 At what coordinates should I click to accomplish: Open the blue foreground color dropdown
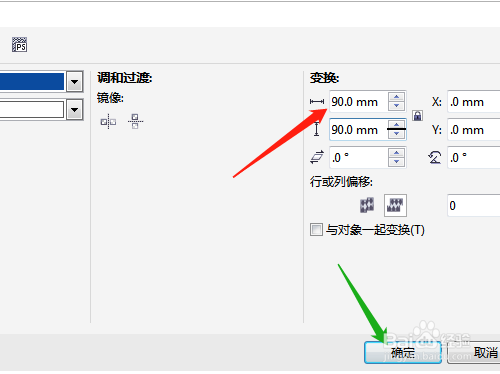[74, 81]
